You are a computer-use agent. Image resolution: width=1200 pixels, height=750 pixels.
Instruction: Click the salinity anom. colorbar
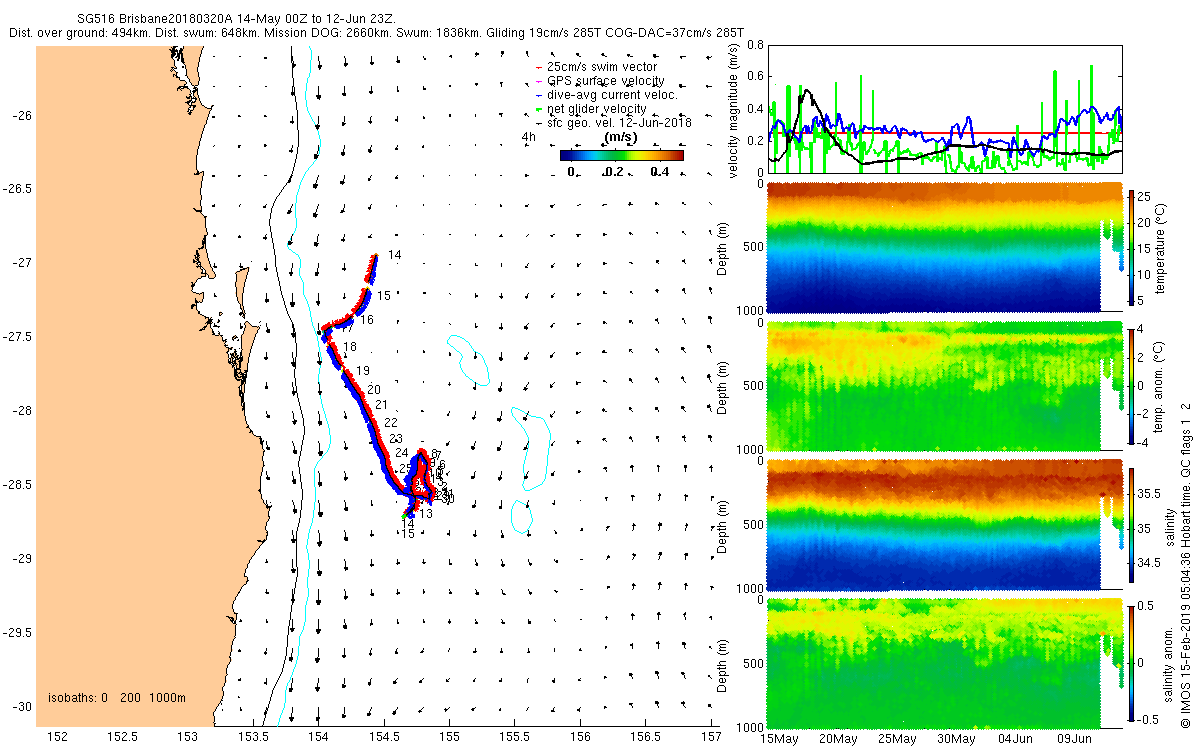[1133, 663]
